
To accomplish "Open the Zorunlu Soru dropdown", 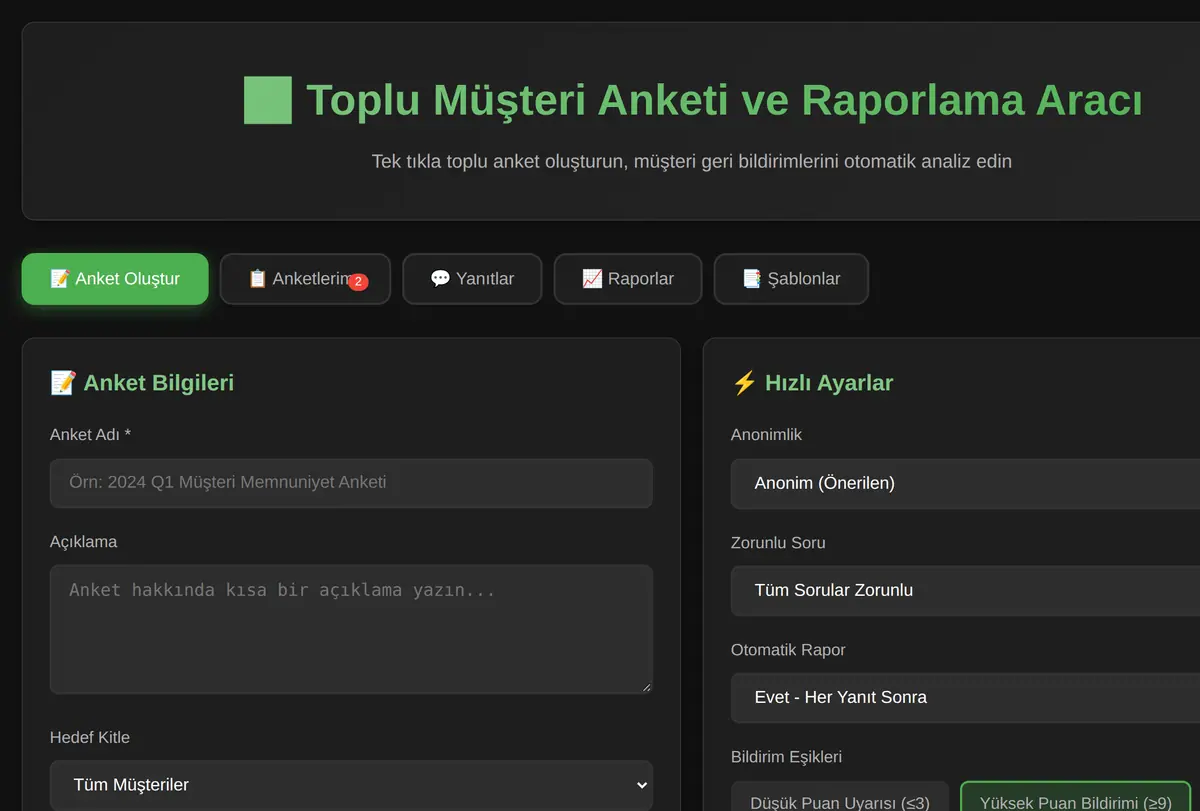I will (x=965, y=591).
